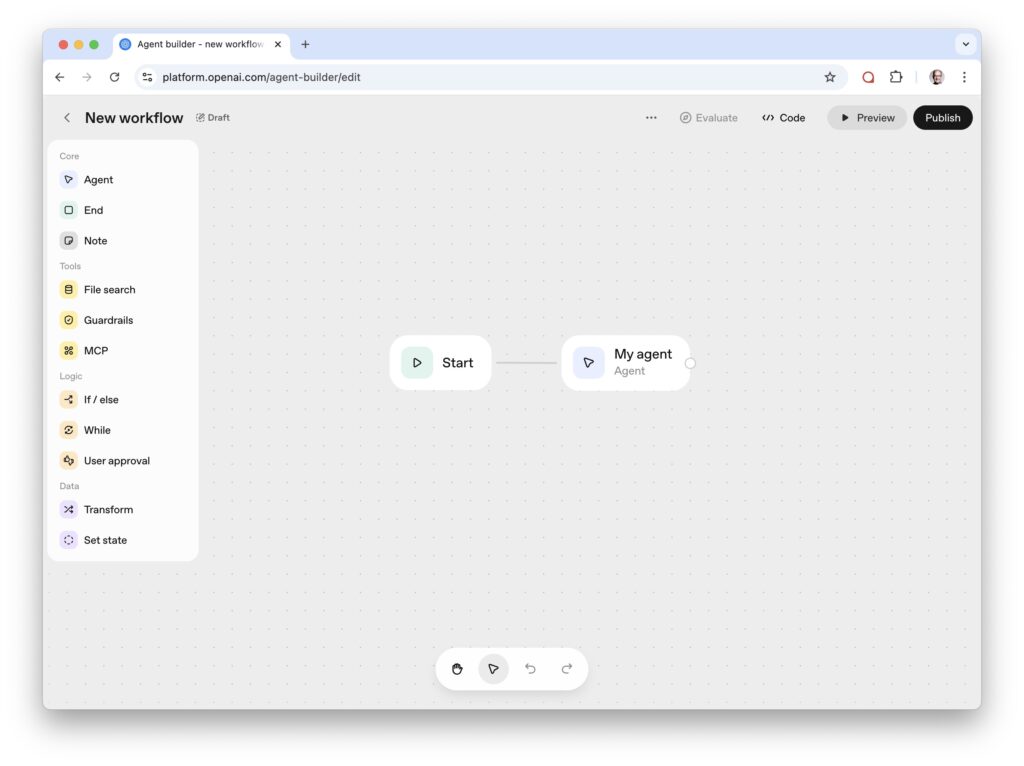This screenshot has width=1024, height=766.
Task: Run the workflow with Preview
Action: pos(866,118)
